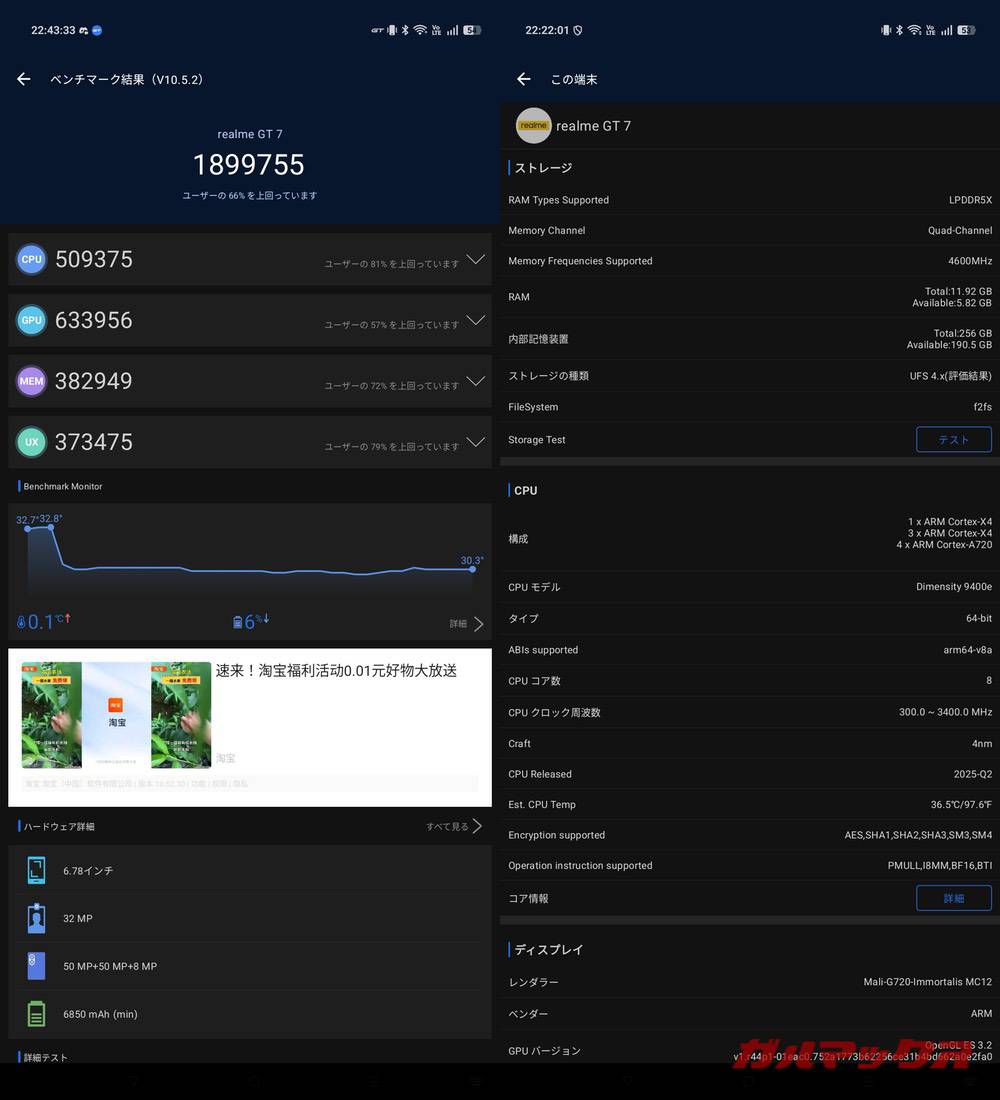Viewport: 1000px width, 1100px height.
Task: Select the FileSystem f2fs row
Action: tap(749, 407)
